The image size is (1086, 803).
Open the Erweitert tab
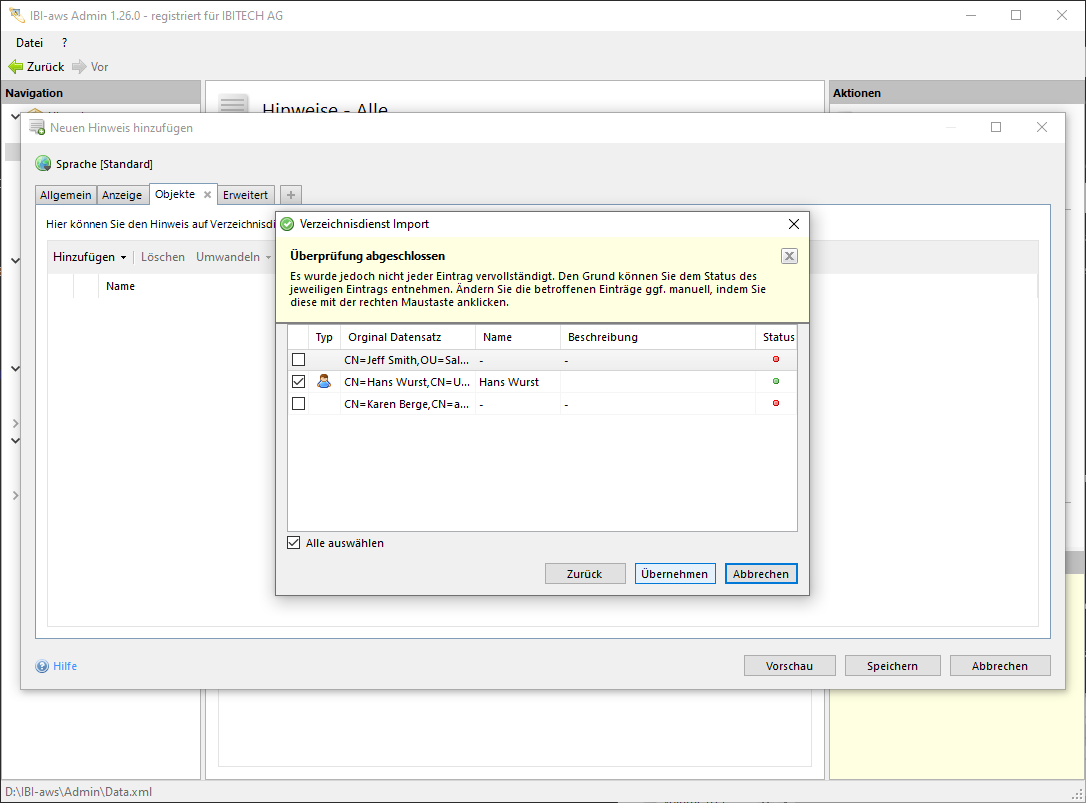coord(245,195)
